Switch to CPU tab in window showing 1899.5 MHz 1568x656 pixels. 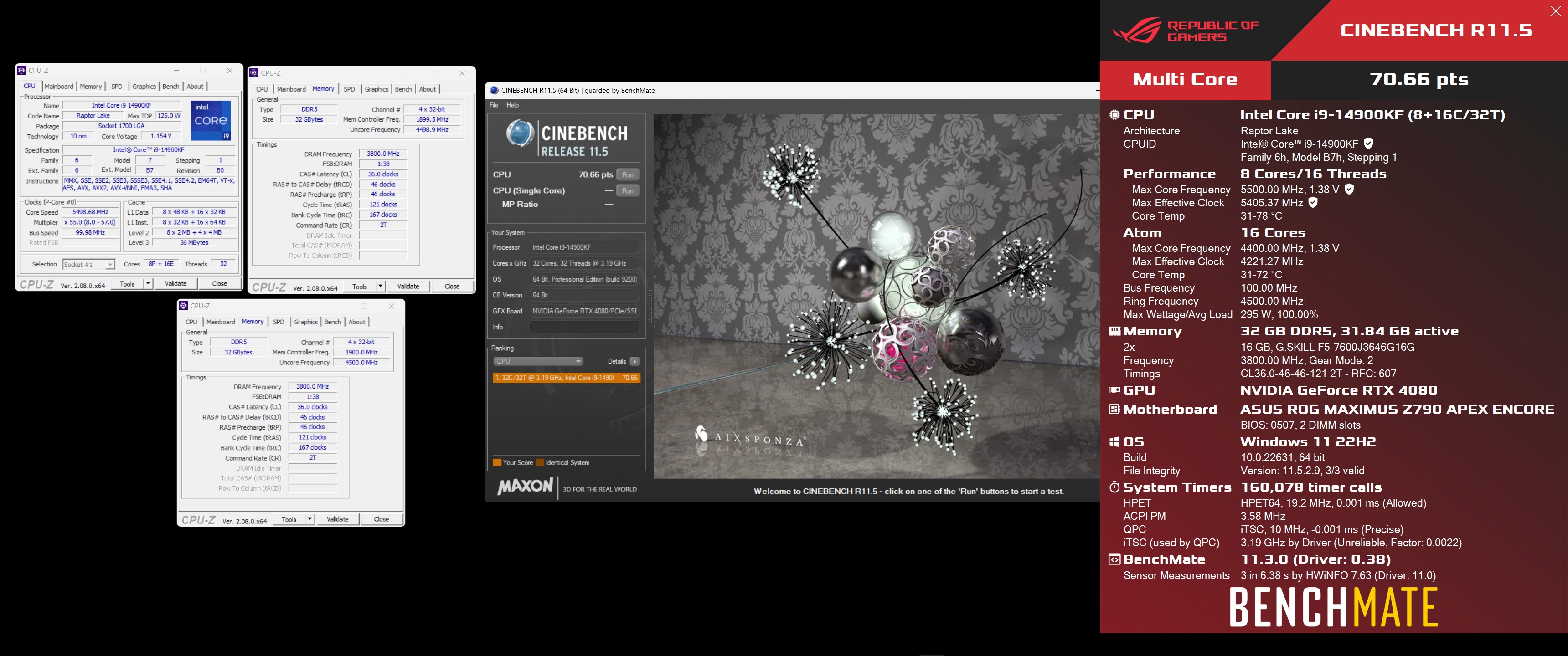[262, 89]
